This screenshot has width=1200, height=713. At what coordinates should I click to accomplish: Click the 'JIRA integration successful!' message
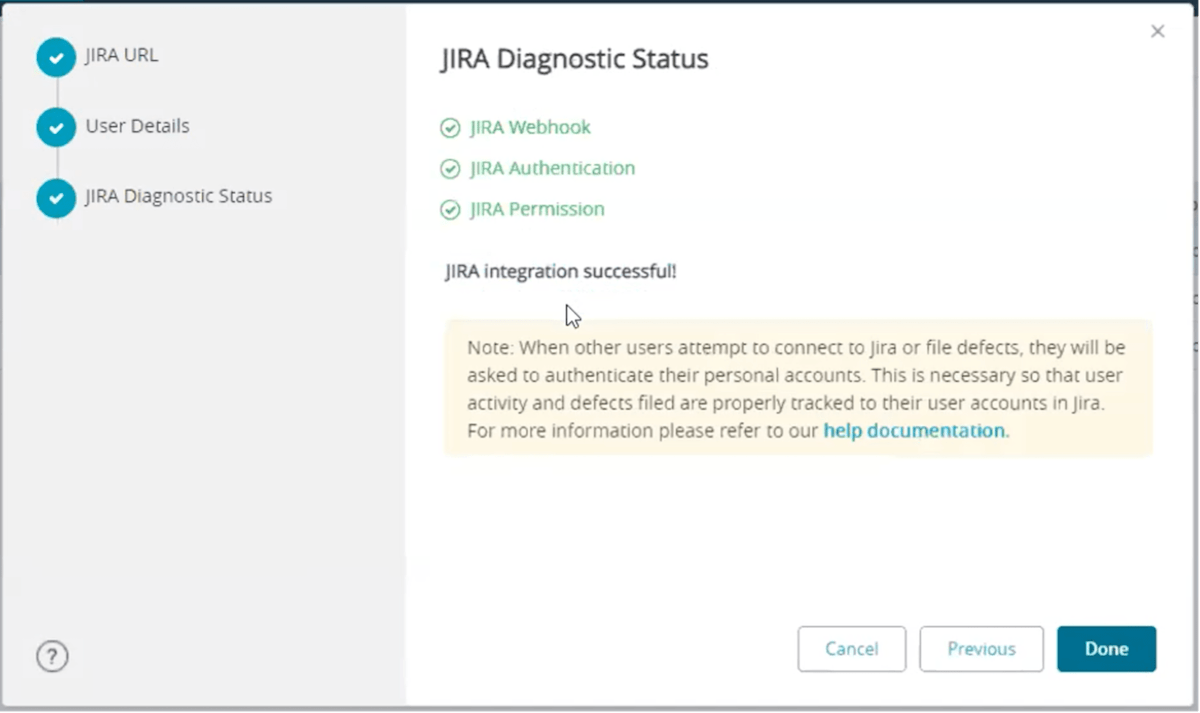561,271
